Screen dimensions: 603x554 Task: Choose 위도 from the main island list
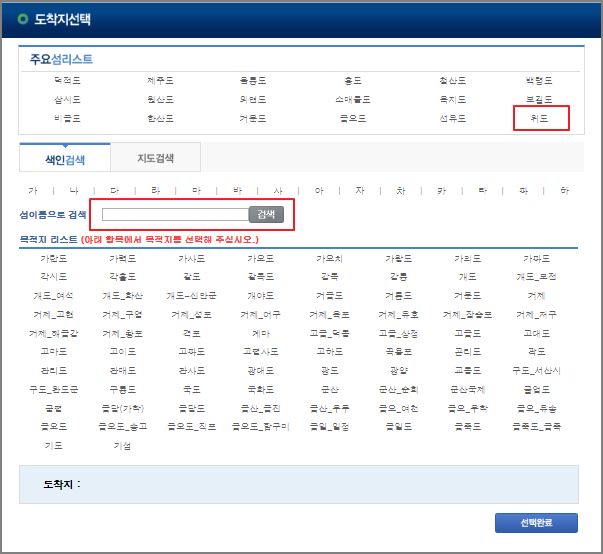point(539,118)
